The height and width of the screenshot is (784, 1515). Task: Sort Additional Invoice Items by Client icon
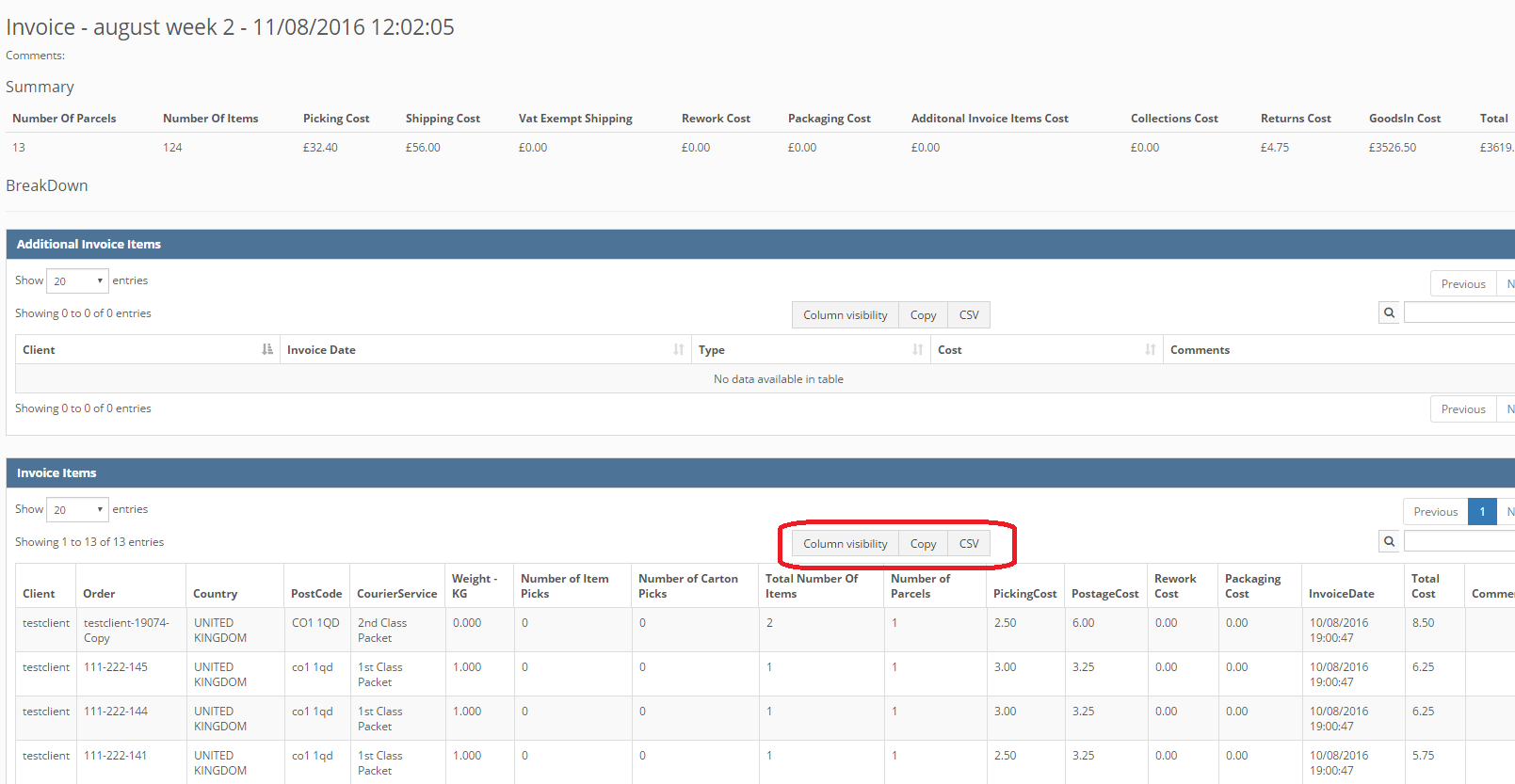[267, 349]
